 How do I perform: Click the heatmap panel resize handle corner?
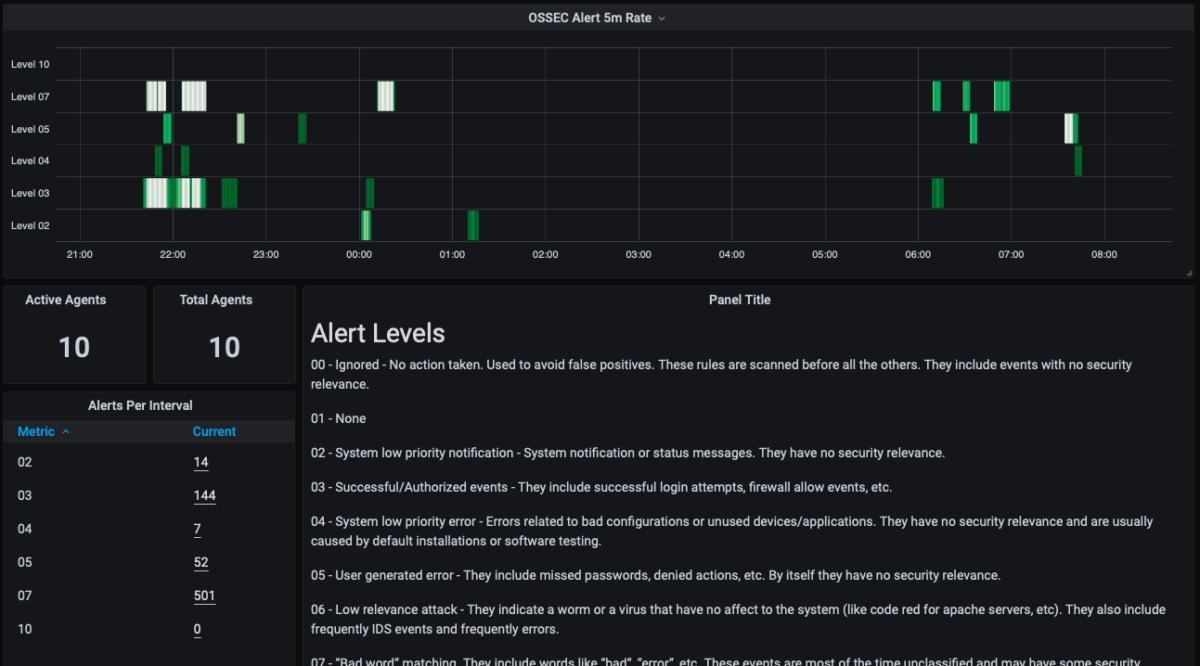pos(1189,273)
